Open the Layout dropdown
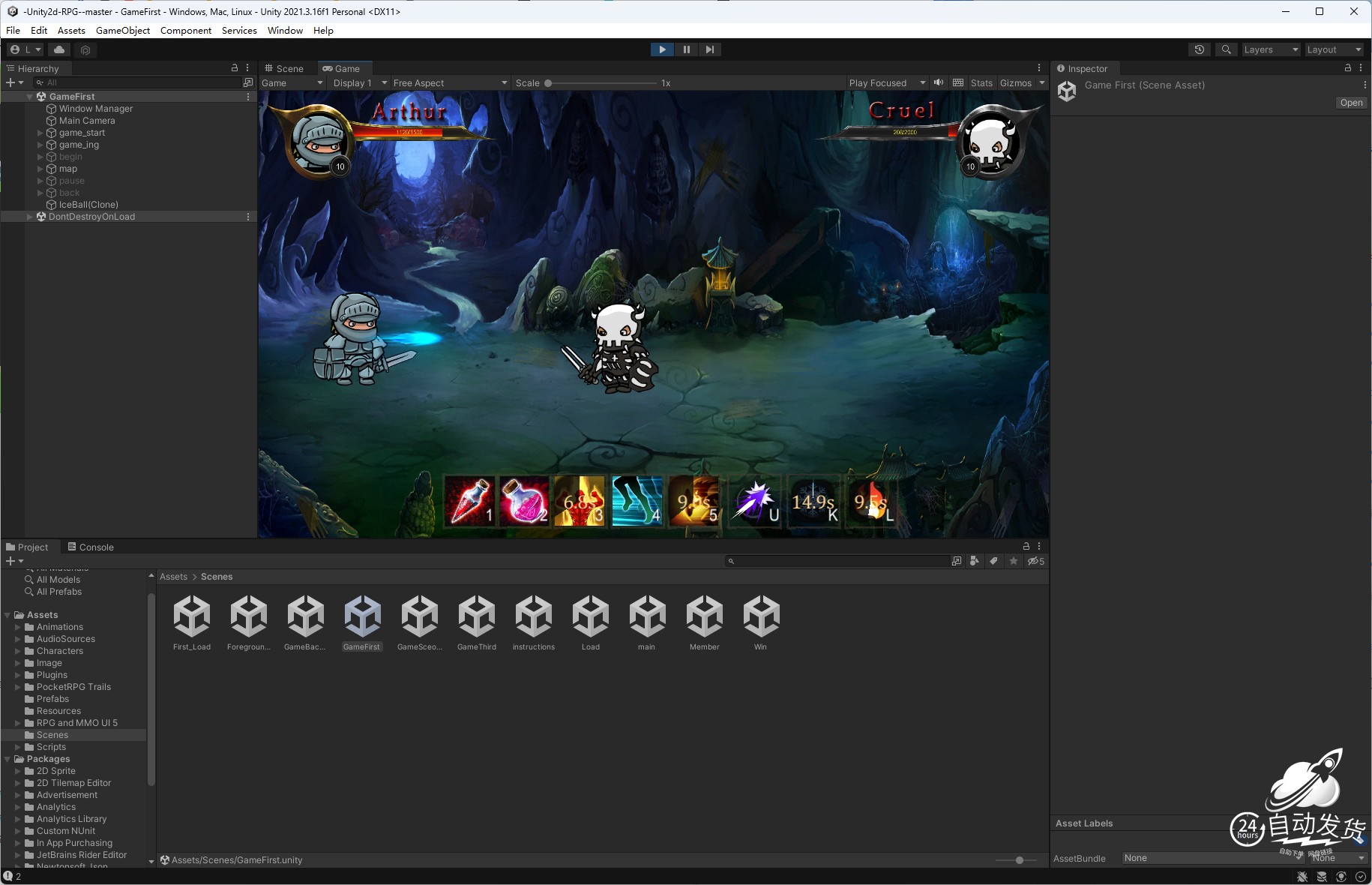Image resolution: width=1372 pixels, height=885 pixels. (x=1335, y=49)
